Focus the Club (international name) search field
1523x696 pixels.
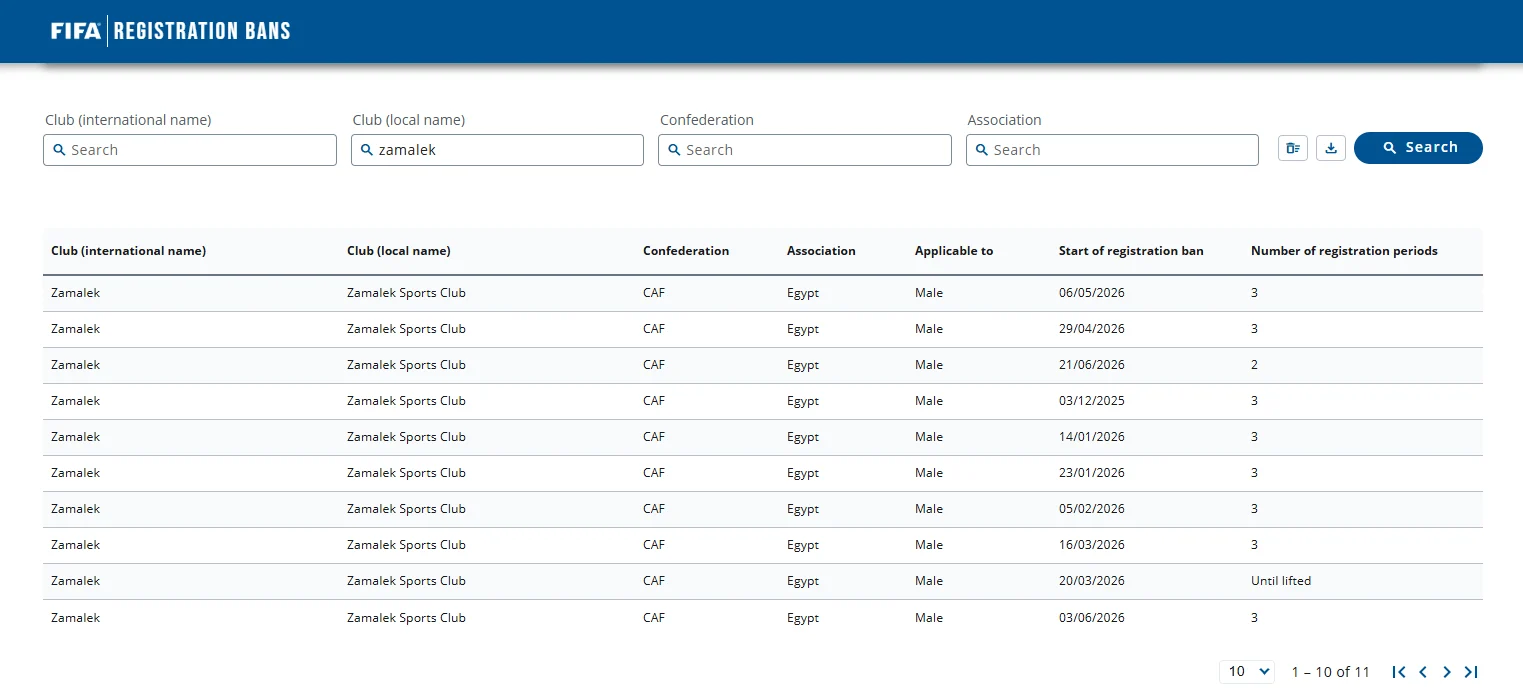pyautogui.click(x=190, y=150)
